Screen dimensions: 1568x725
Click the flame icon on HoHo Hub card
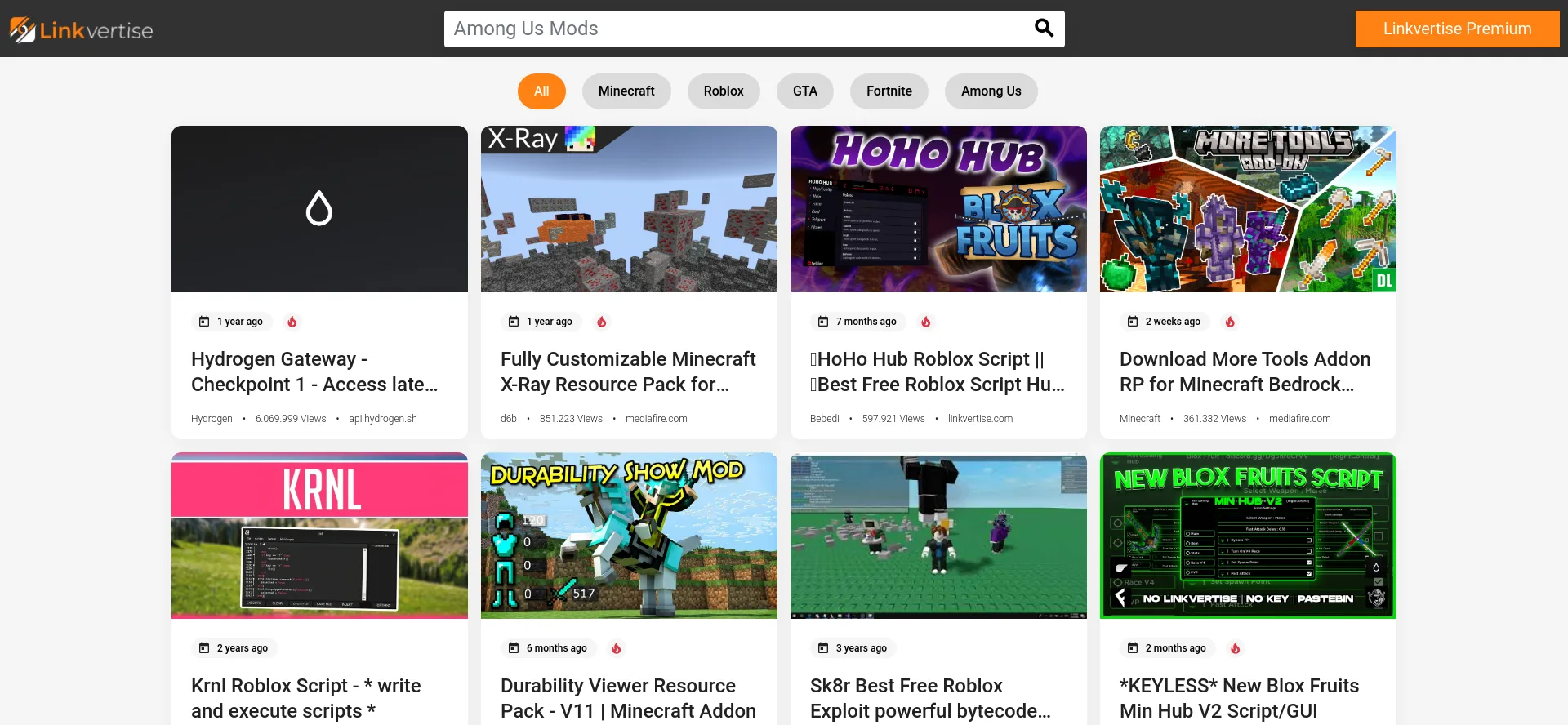tap(926, 322)
